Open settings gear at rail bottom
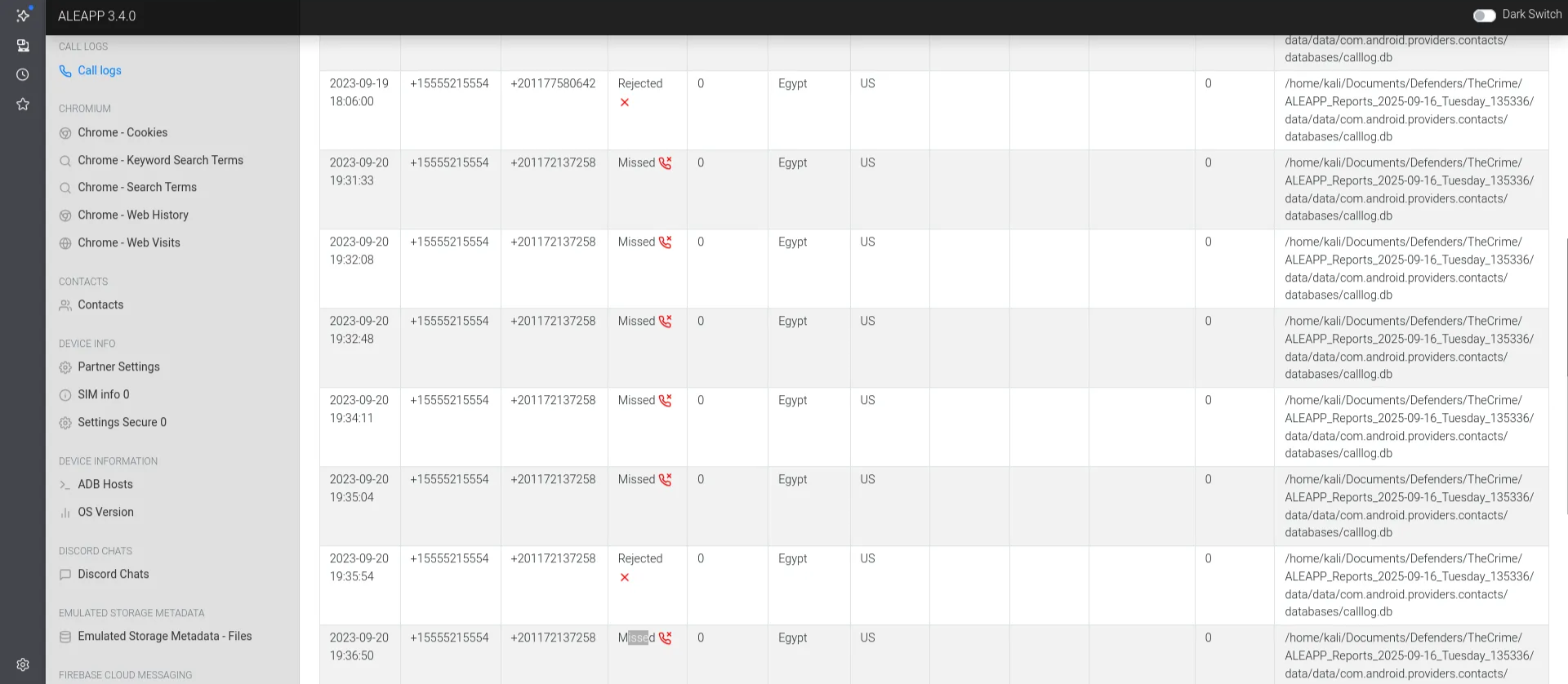The height and width of the screenshot is (684, 1568). 23,664
